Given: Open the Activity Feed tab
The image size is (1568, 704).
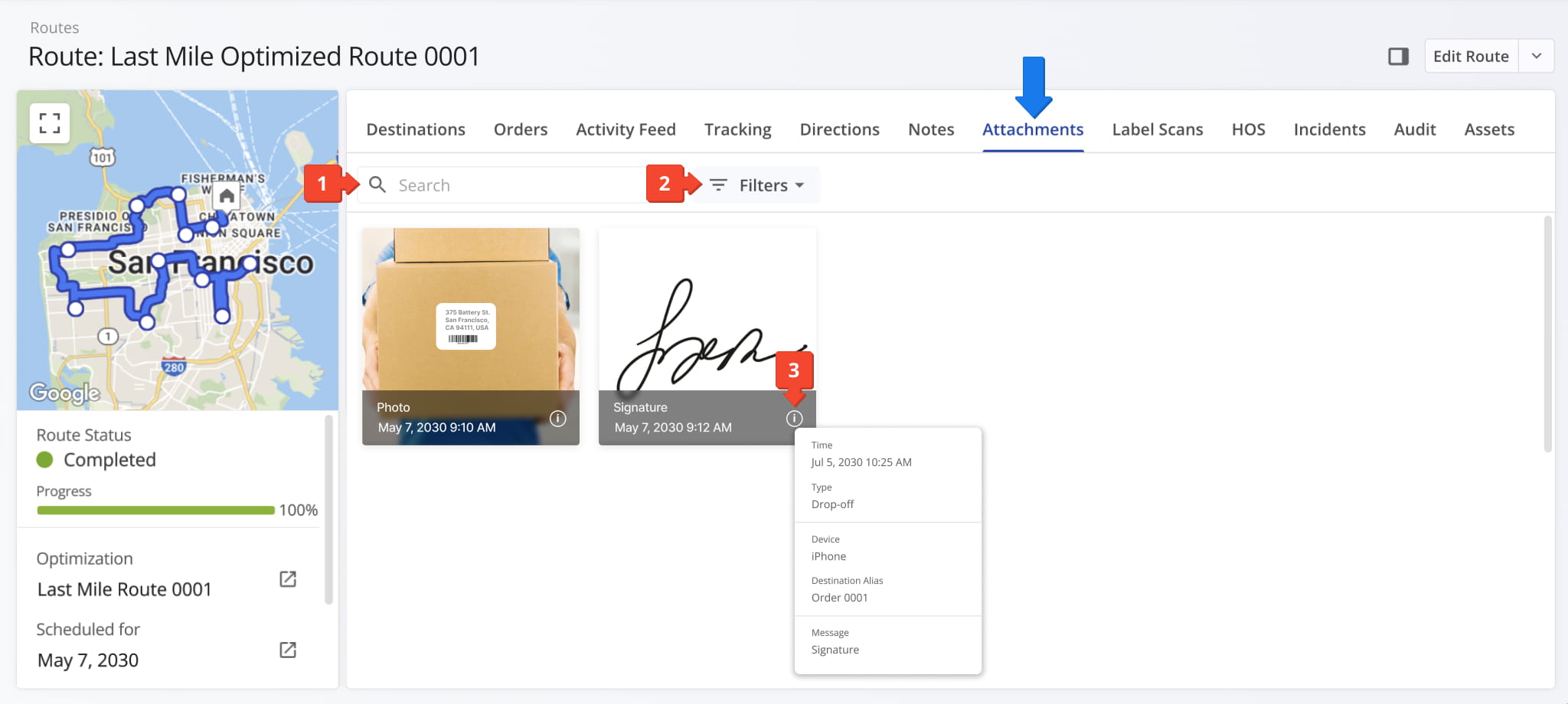Looking at the screenshot, I should (x=626, y=129).
